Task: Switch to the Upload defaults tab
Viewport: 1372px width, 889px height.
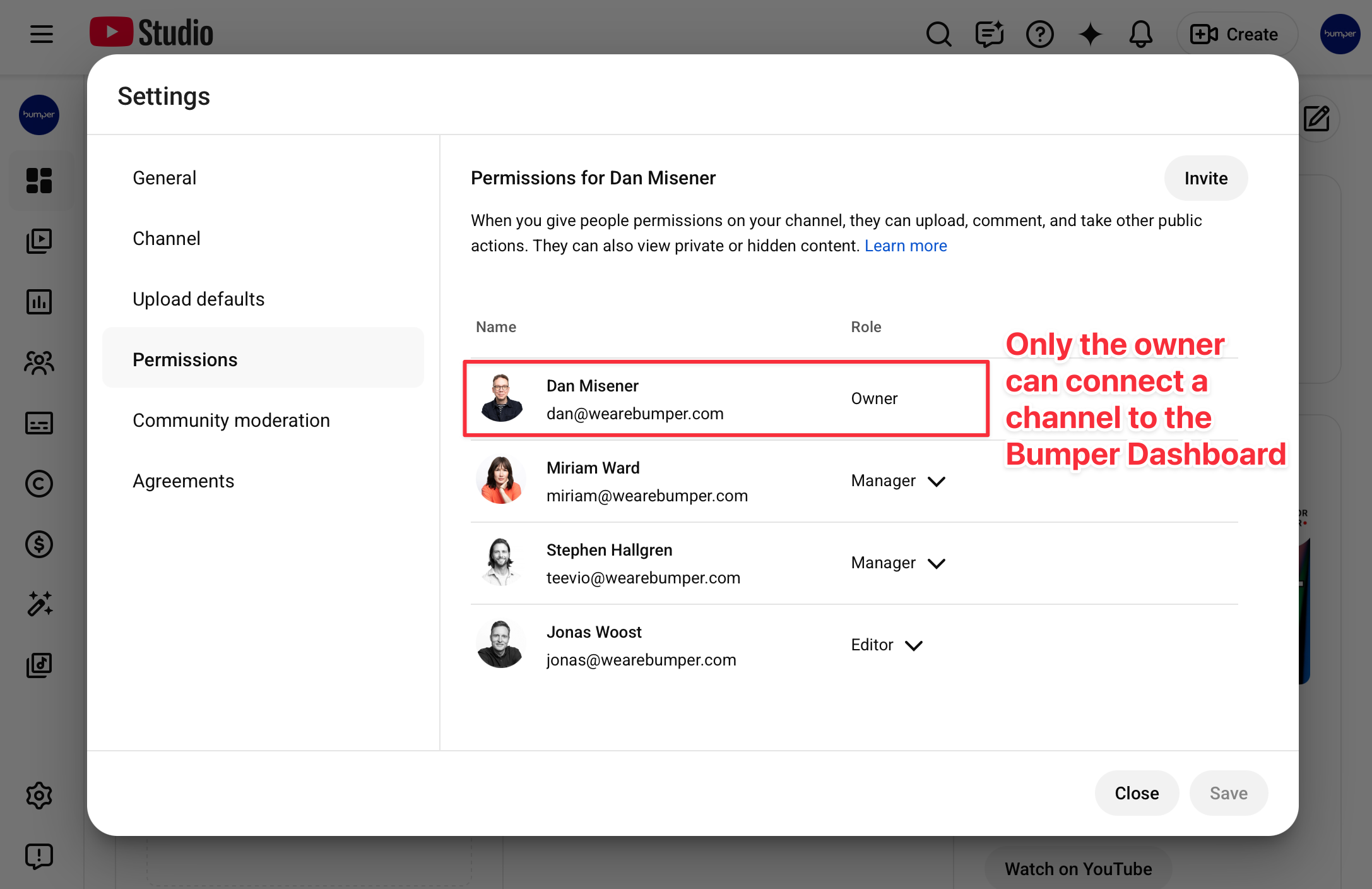Action: pyautogui.click(x=198, y=299)
